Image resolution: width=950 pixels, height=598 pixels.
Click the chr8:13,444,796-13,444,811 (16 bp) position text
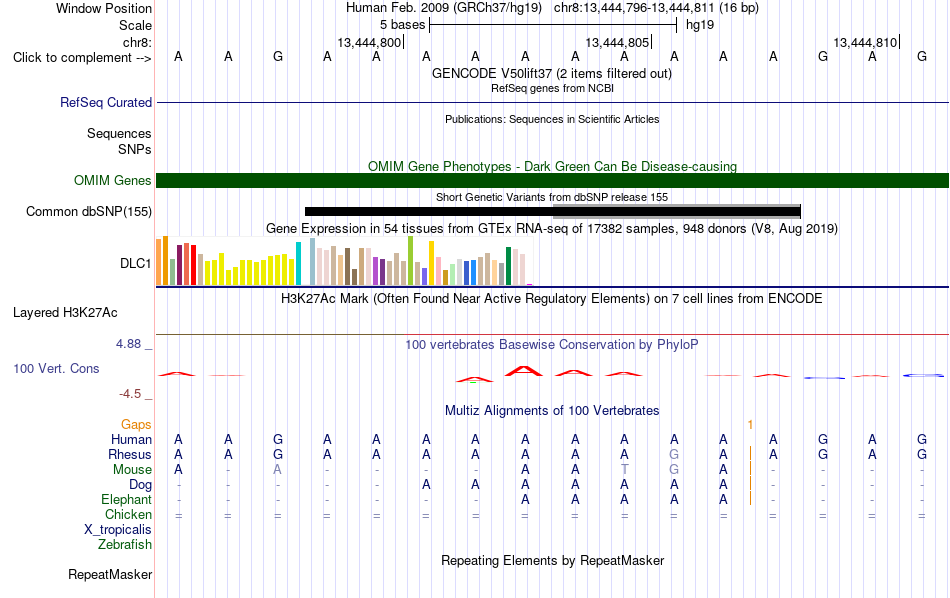pyautogui.click(x=656, y=8)
